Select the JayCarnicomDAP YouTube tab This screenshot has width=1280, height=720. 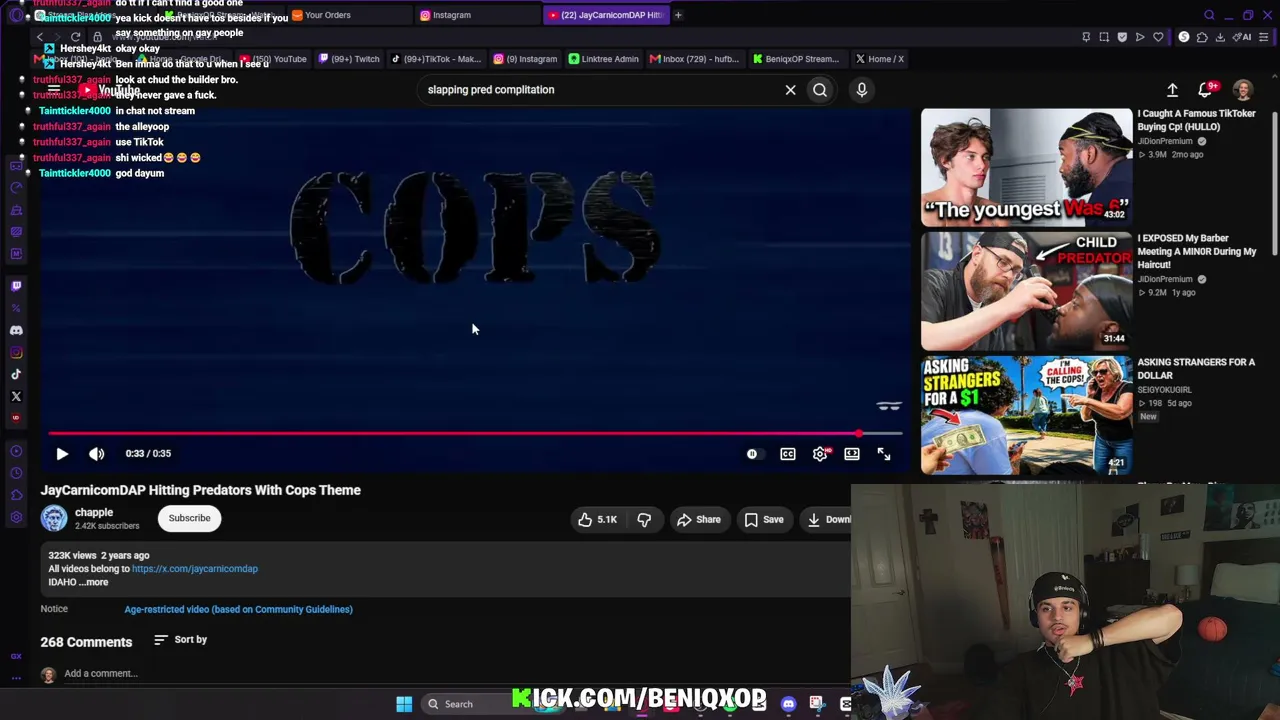point(606,15)
